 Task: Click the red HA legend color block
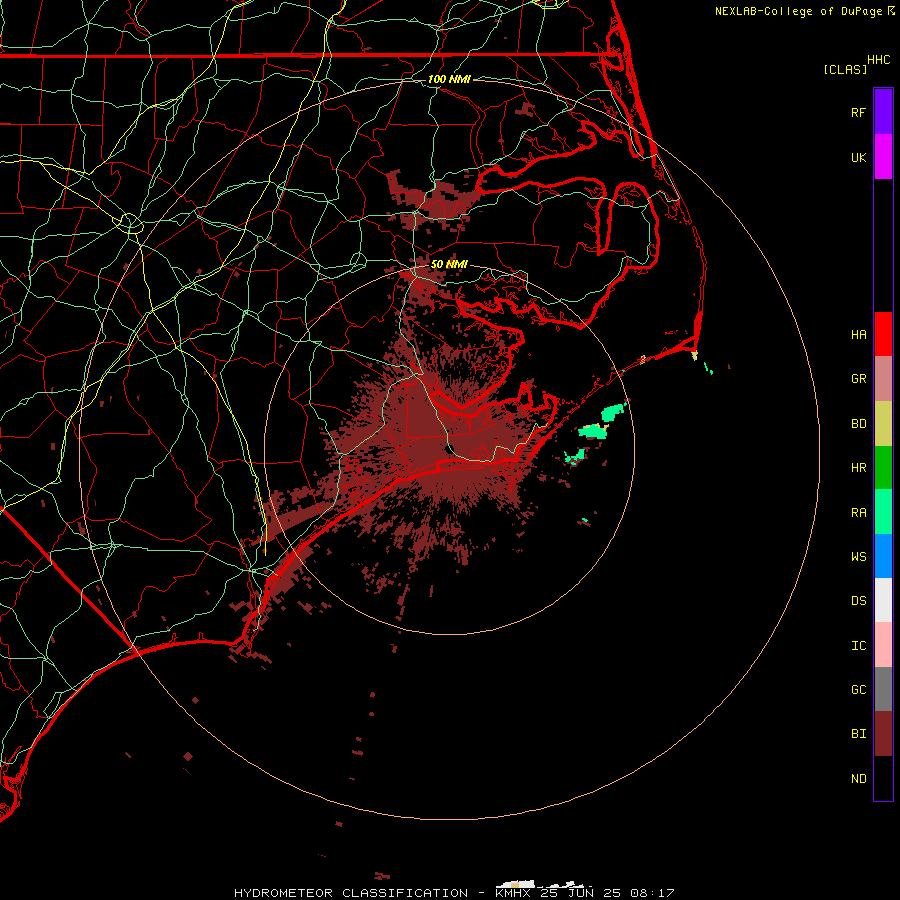coord(883,334)
